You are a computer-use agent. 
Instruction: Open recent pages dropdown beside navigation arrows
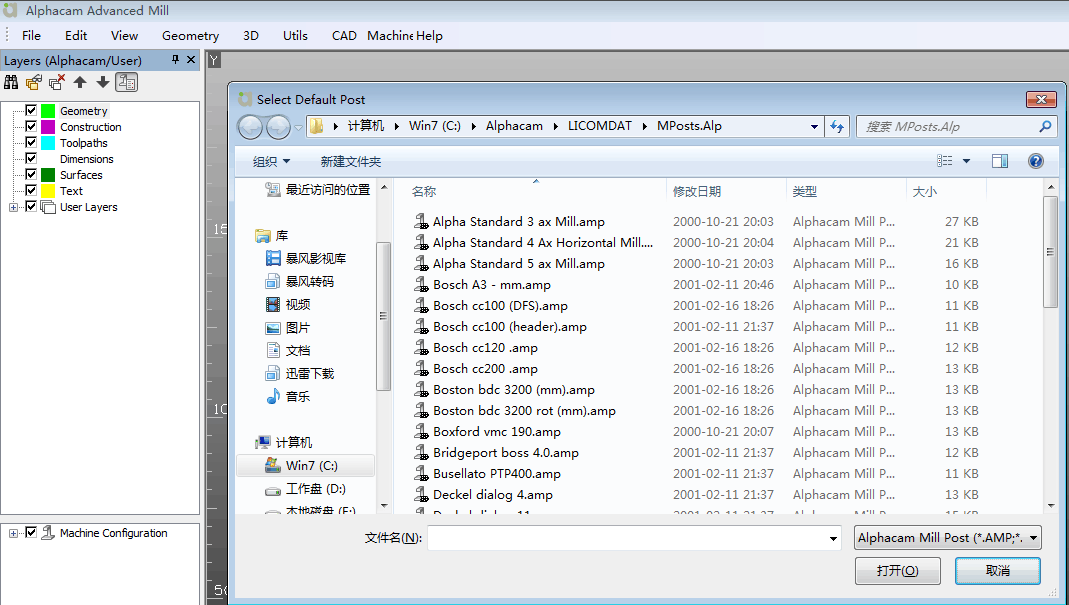[x=298, y=128]
